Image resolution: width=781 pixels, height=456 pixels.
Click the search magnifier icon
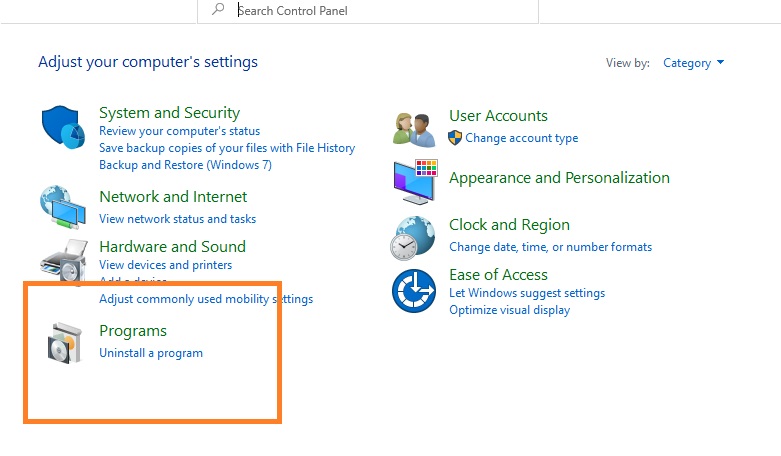(218, 9)
